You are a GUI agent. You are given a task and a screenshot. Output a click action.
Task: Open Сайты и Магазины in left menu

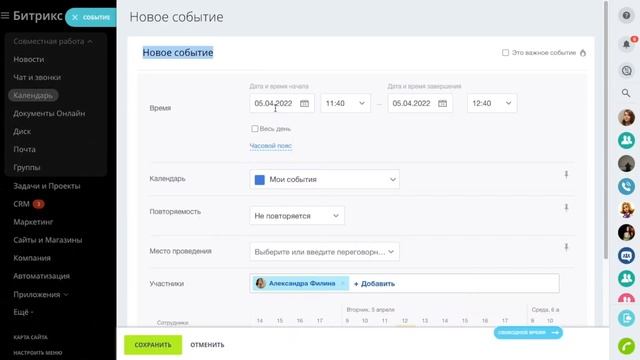[47, 240]
